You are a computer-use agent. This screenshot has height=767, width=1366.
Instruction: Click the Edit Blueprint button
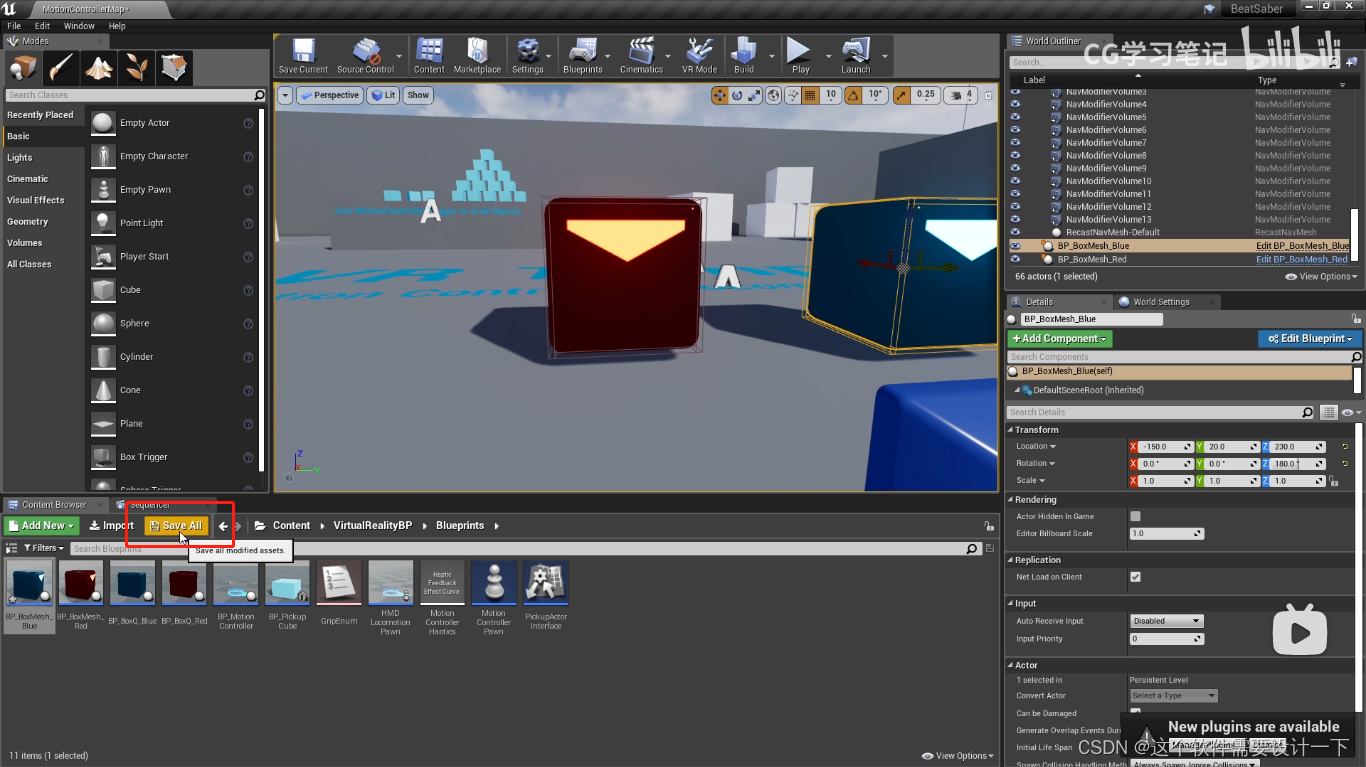tap(1310, 339)
